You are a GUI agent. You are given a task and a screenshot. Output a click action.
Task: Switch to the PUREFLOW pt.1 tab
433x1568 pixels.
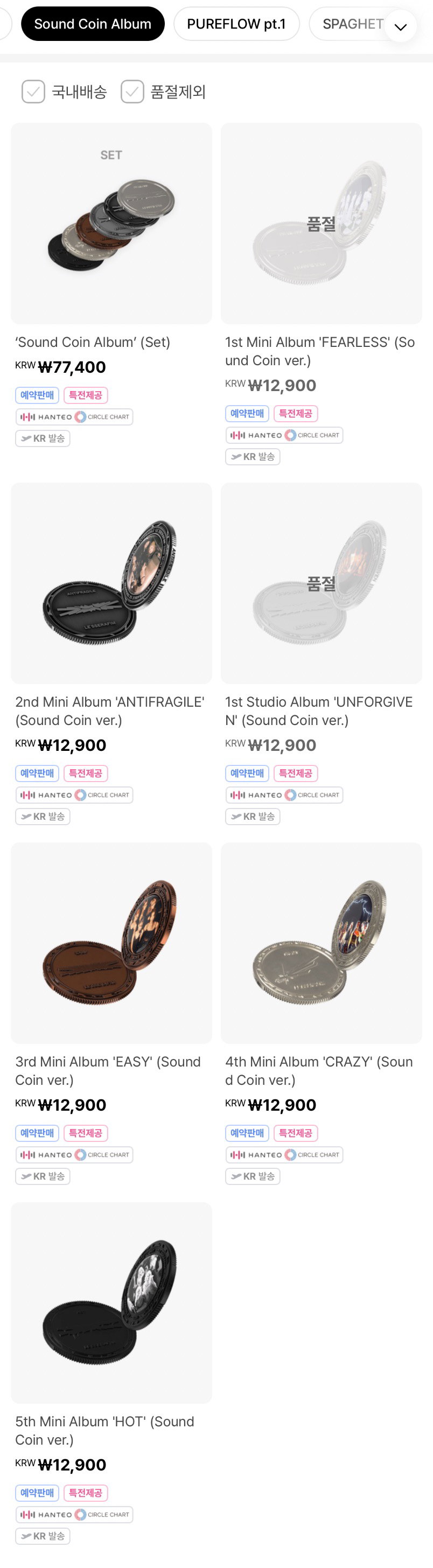[236, 24]
